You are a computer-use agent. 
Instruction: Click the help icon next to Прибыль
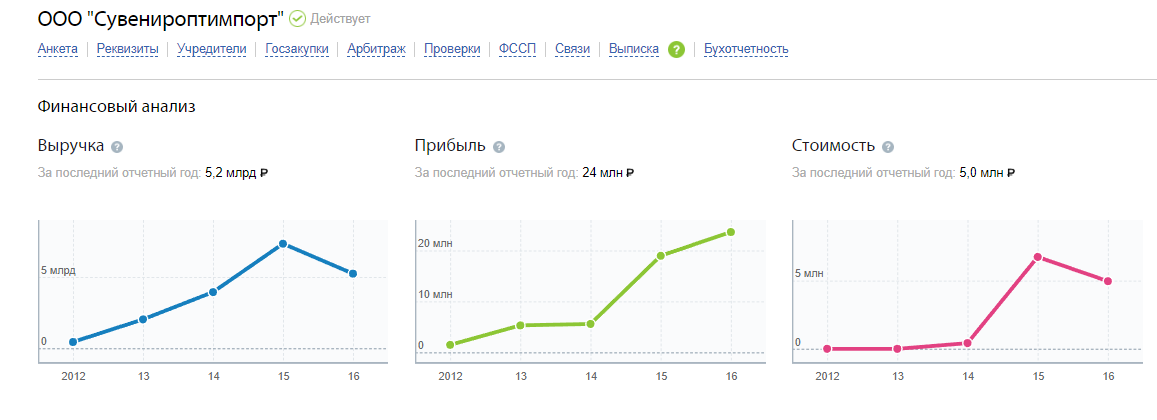click(x=499, y=147)
